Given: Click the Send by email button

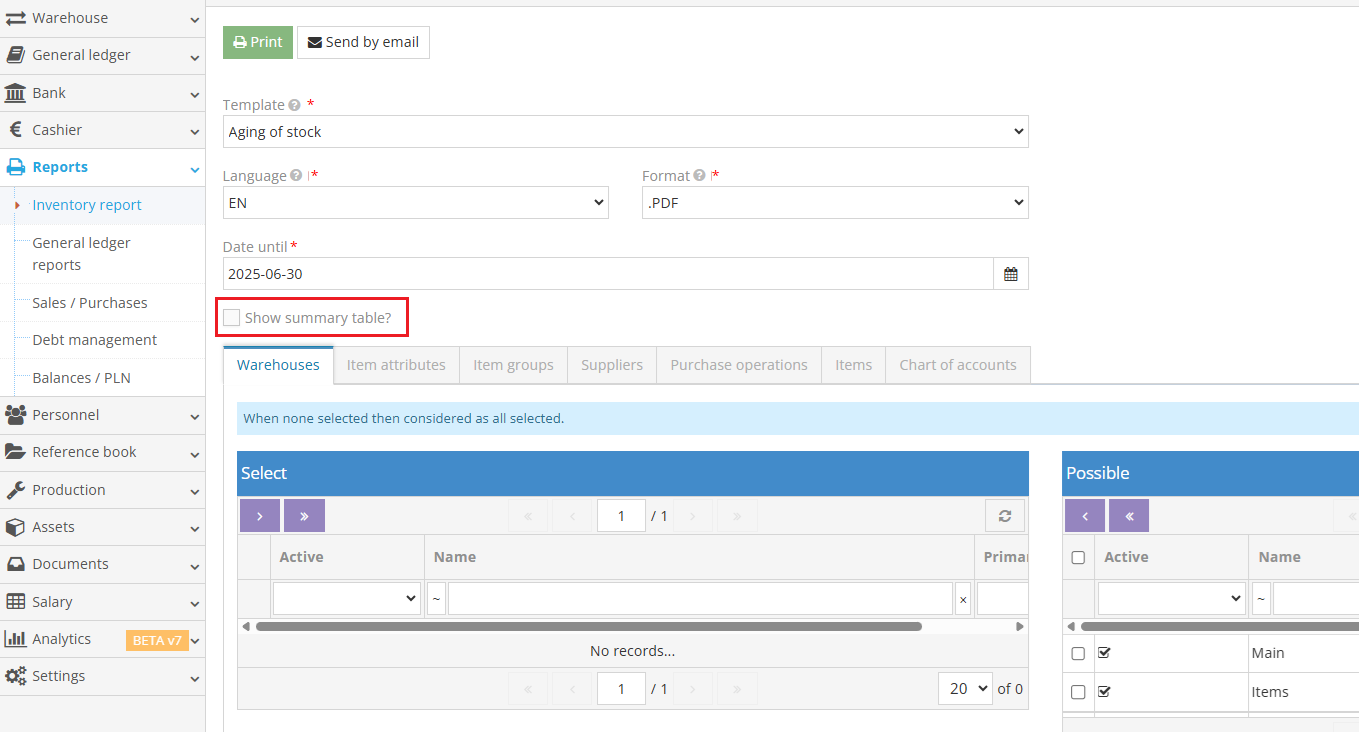Looking at the screenshot, I should tap(363, 42).
